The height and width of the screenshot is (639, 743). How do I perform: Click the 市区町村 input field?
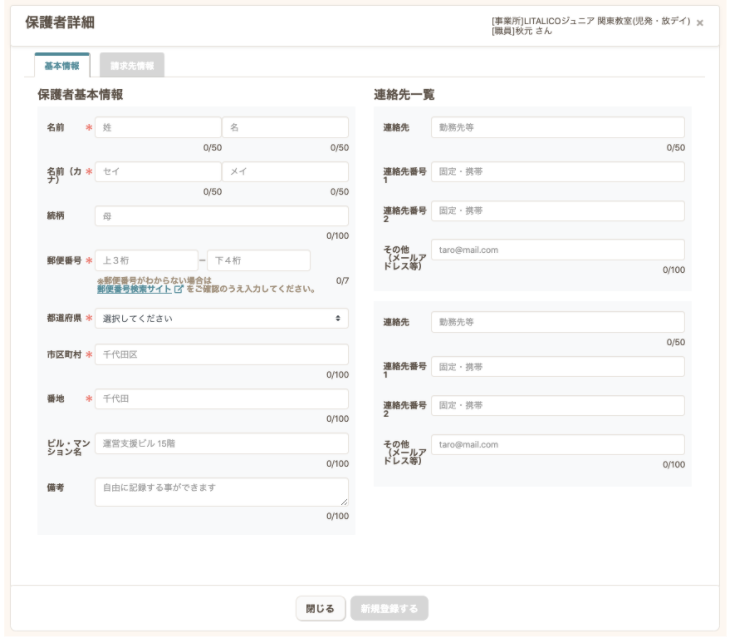coord(222,355)
